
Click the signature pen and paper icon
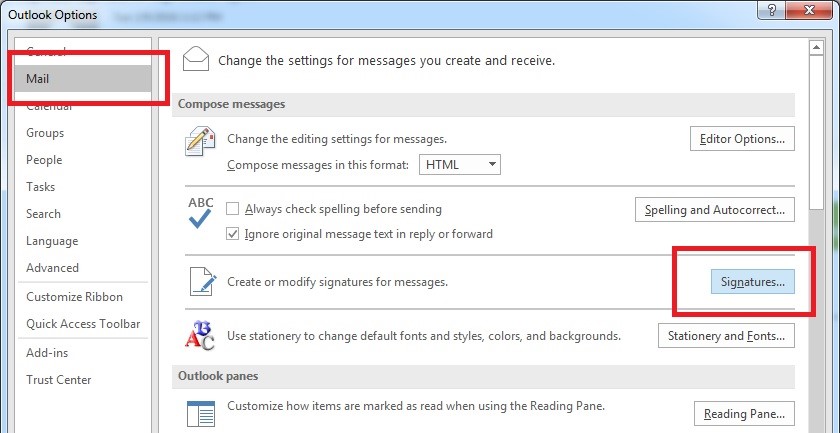click(x=203, y=282)
